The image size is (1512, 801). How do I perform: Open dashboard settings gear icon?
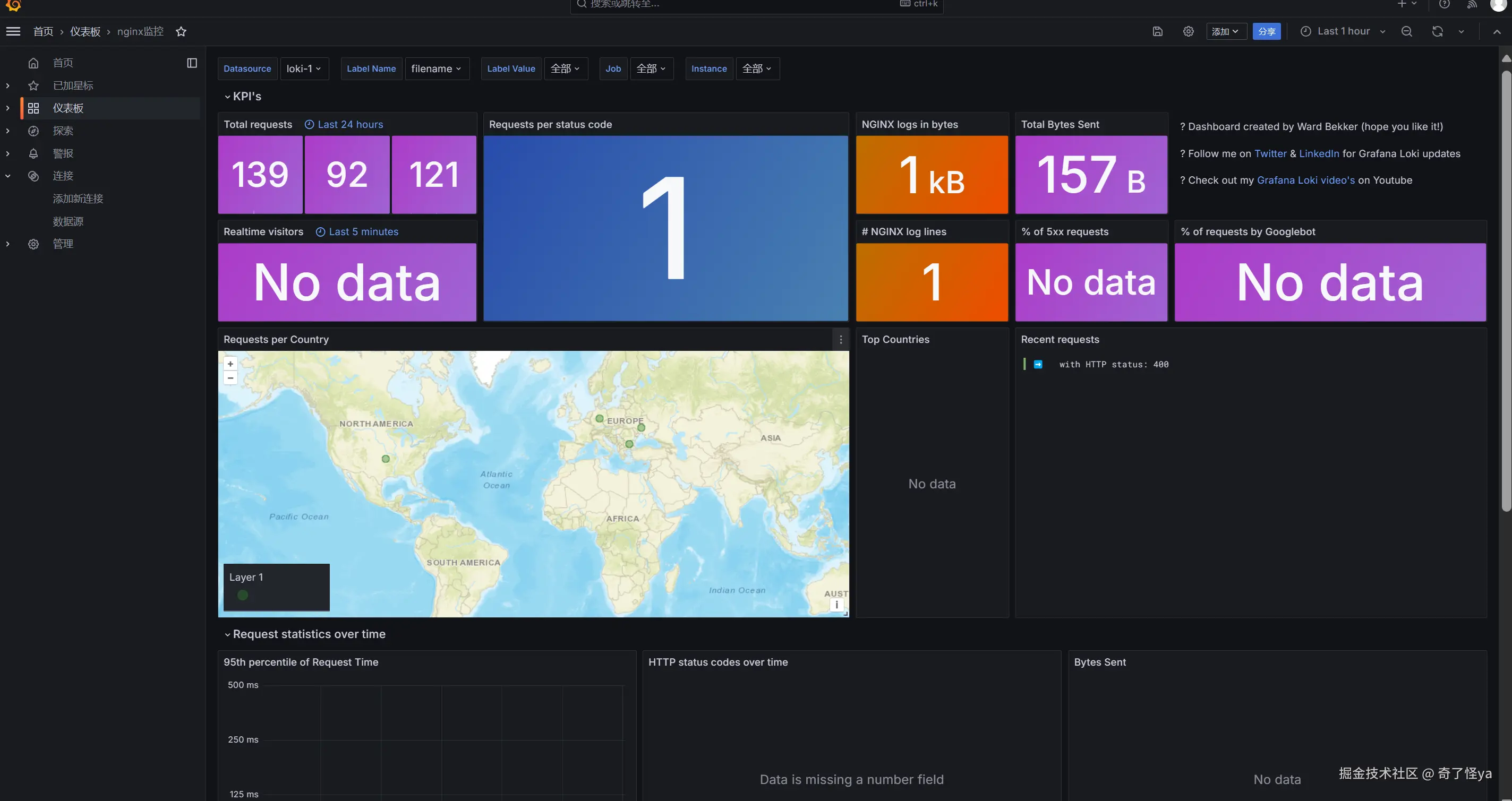coord(1188,32)
